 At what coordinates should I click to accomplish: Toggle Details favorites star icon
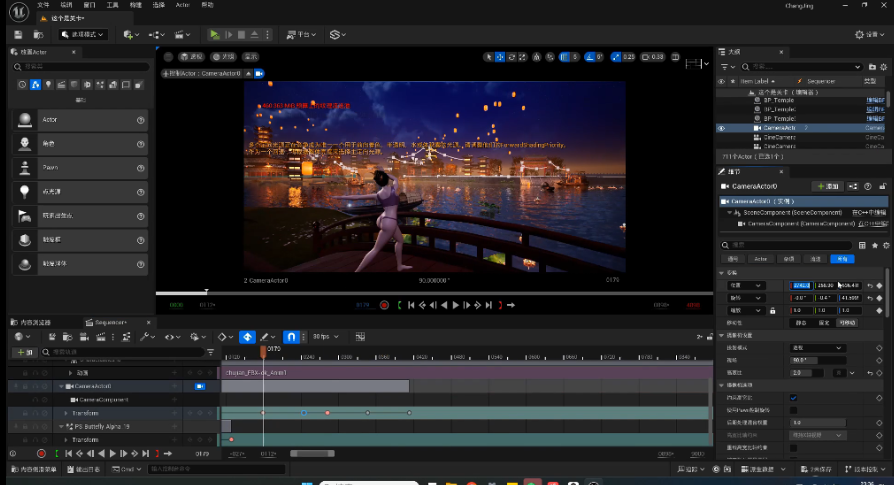click(x=875, y=245)
